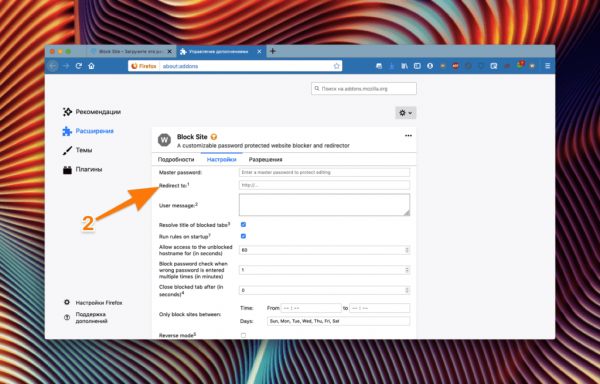Click the red ABP Adblock Plus icon
This screenshot has width=600, height=384.
click(x=455, y=66)
